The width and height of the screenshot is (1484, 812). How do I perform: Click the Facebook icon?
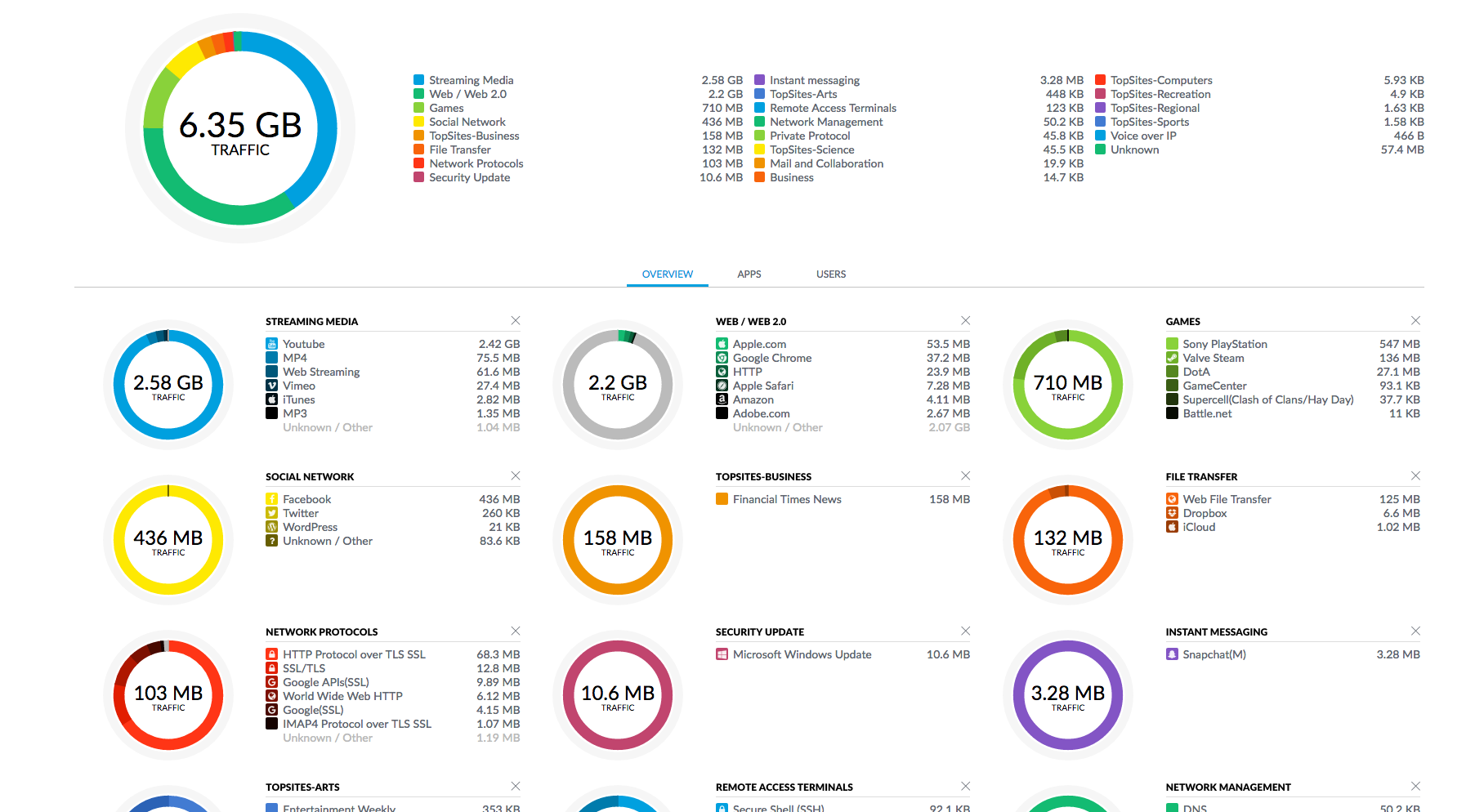tap(271, 499)
